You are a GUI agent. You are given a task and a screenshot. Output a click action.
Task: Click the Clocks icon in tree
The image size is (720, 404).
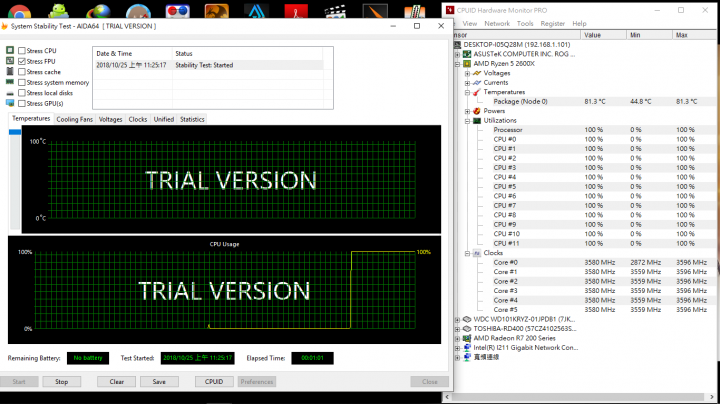[x=477, y=253]
